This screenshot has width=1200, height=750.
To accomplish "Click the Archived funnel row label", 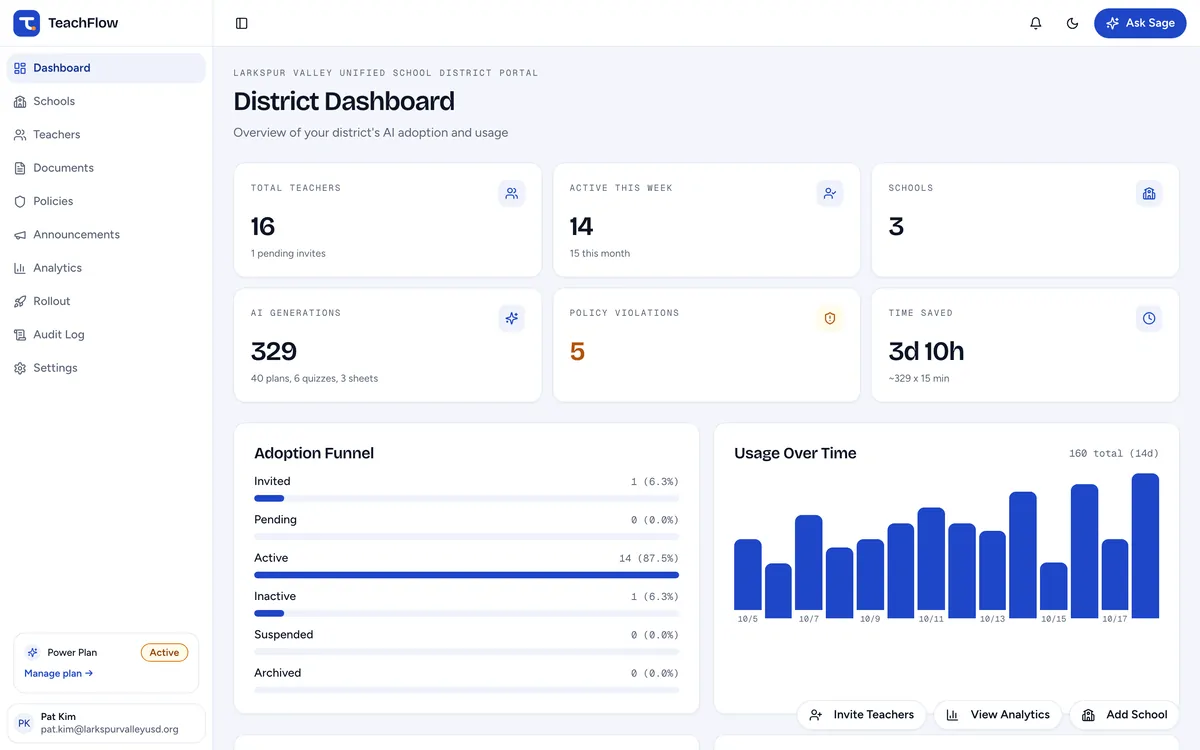I will pyautogui.click(x=278, y=673).
